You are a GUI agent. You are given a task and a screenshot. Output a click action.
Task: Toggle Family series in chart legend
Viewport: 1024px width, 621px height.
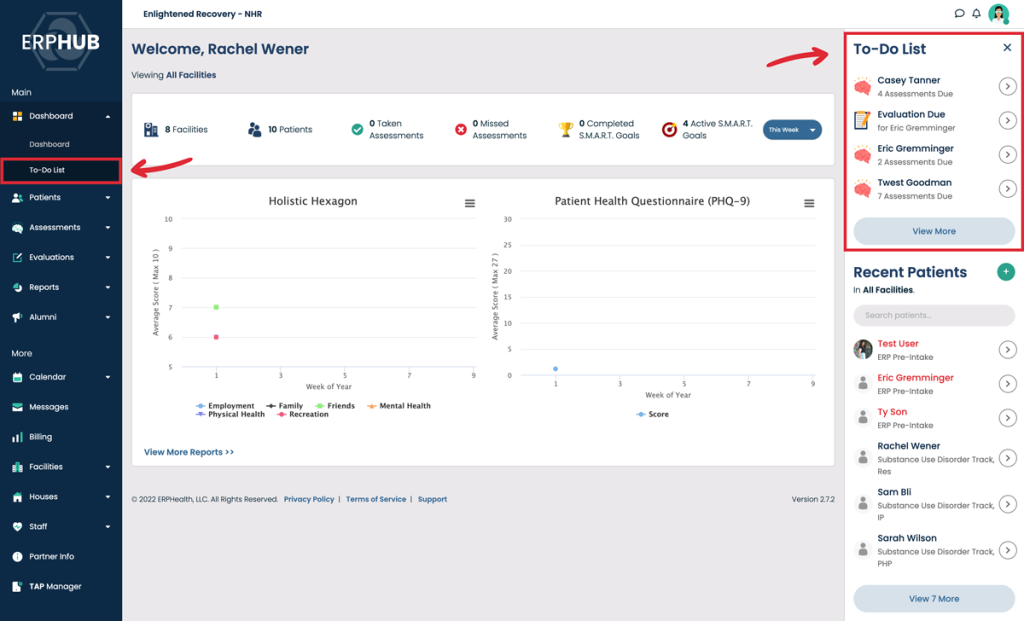pos(284,406)
